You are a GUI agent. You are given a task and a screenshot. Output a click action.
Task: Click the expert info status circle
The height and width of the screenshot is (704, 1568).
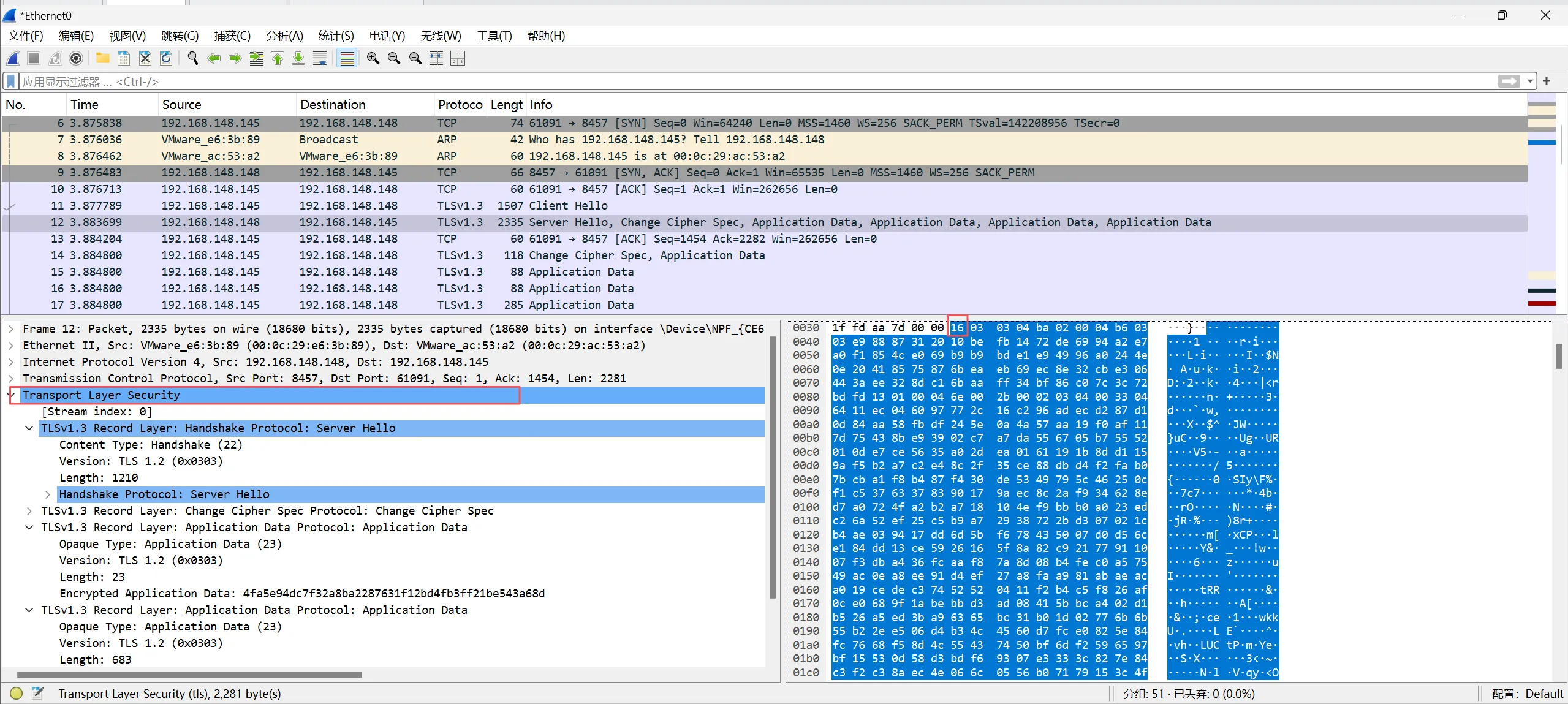[17, 693]
